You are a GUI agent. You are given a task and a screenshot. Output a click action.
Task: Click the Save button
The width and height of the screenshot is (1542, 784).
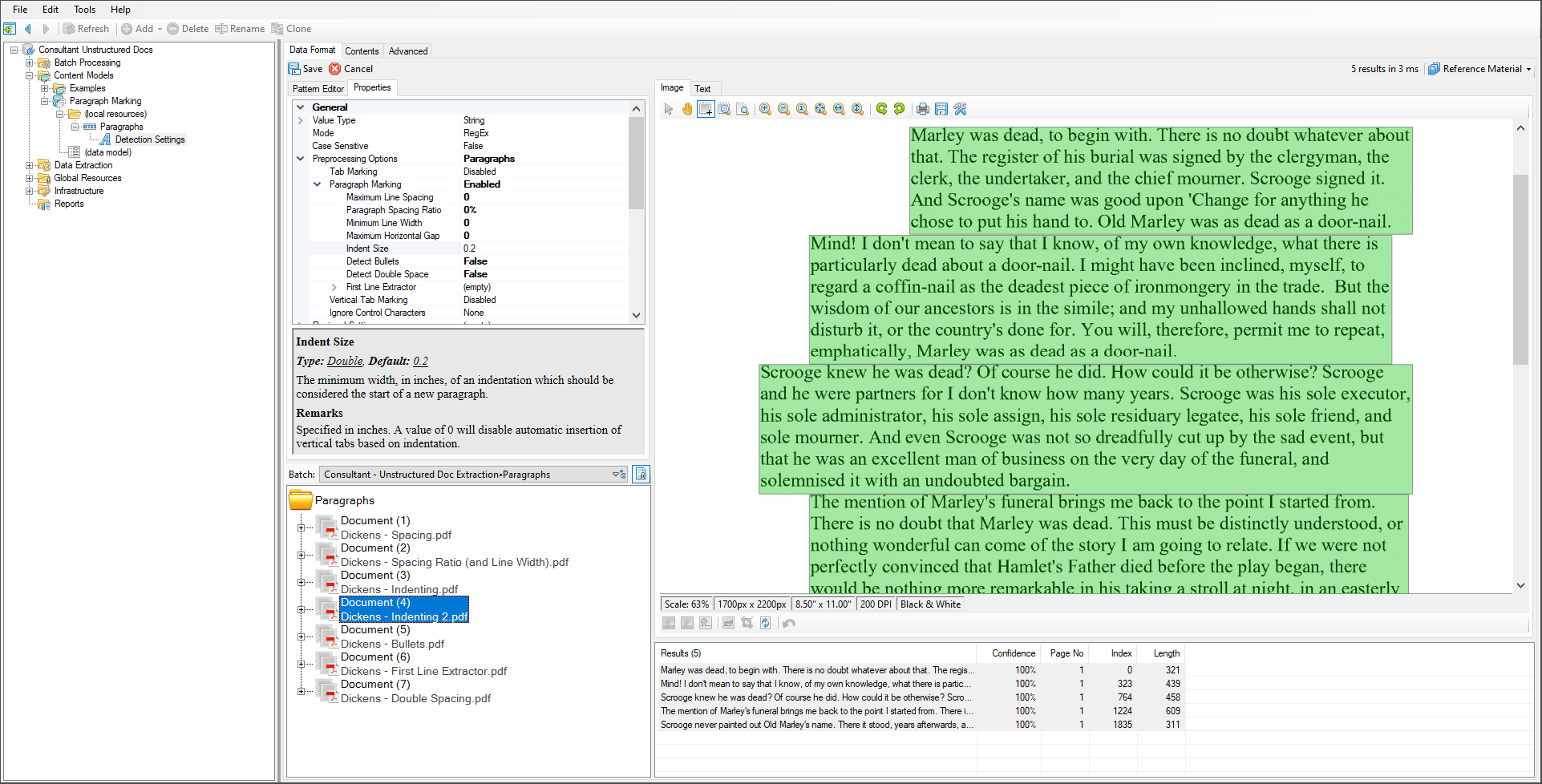click(x=306, y=69)
